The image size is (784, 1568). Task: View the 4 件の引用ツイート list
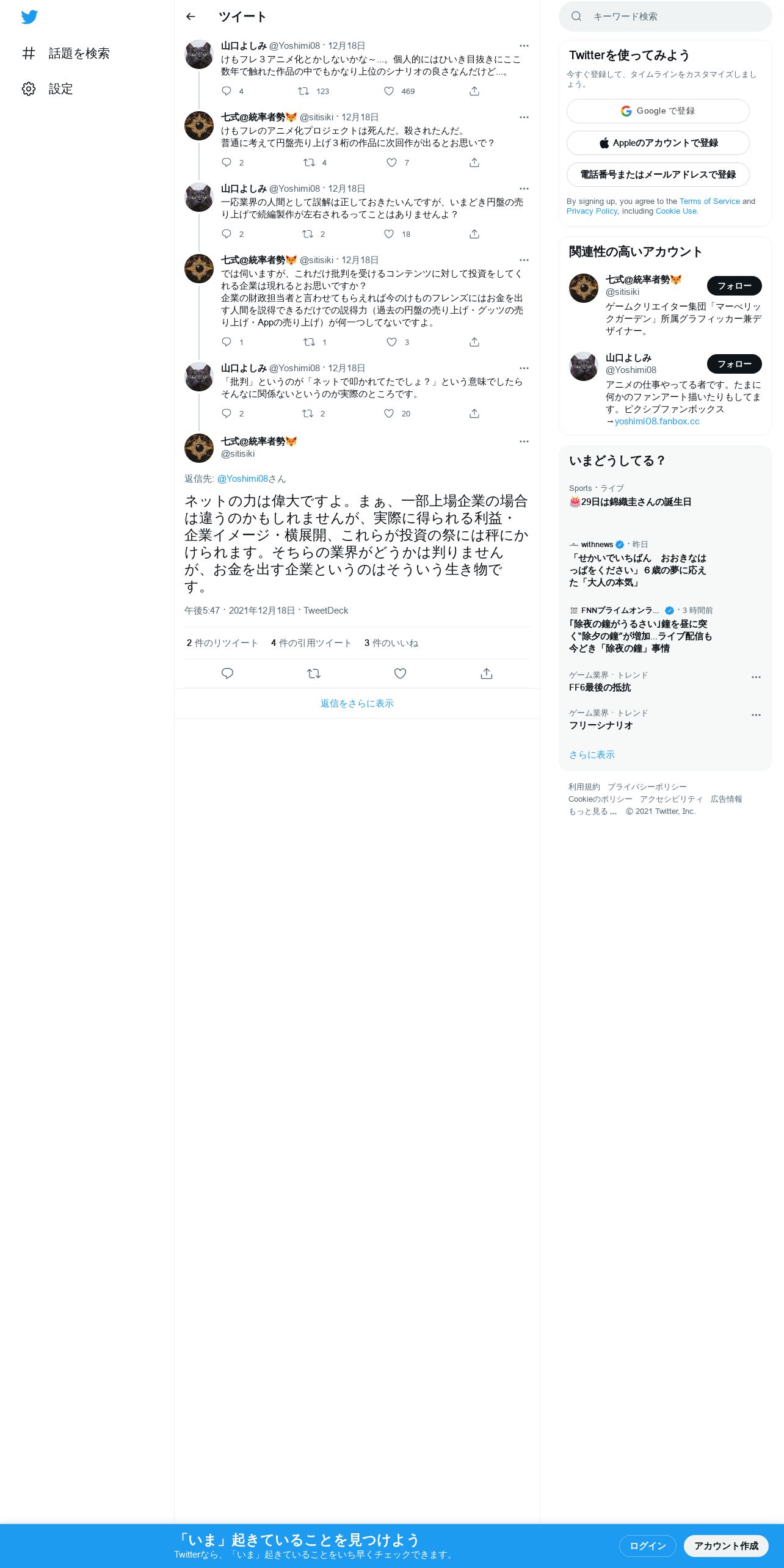pyautogui.click(x=311, y=643)
